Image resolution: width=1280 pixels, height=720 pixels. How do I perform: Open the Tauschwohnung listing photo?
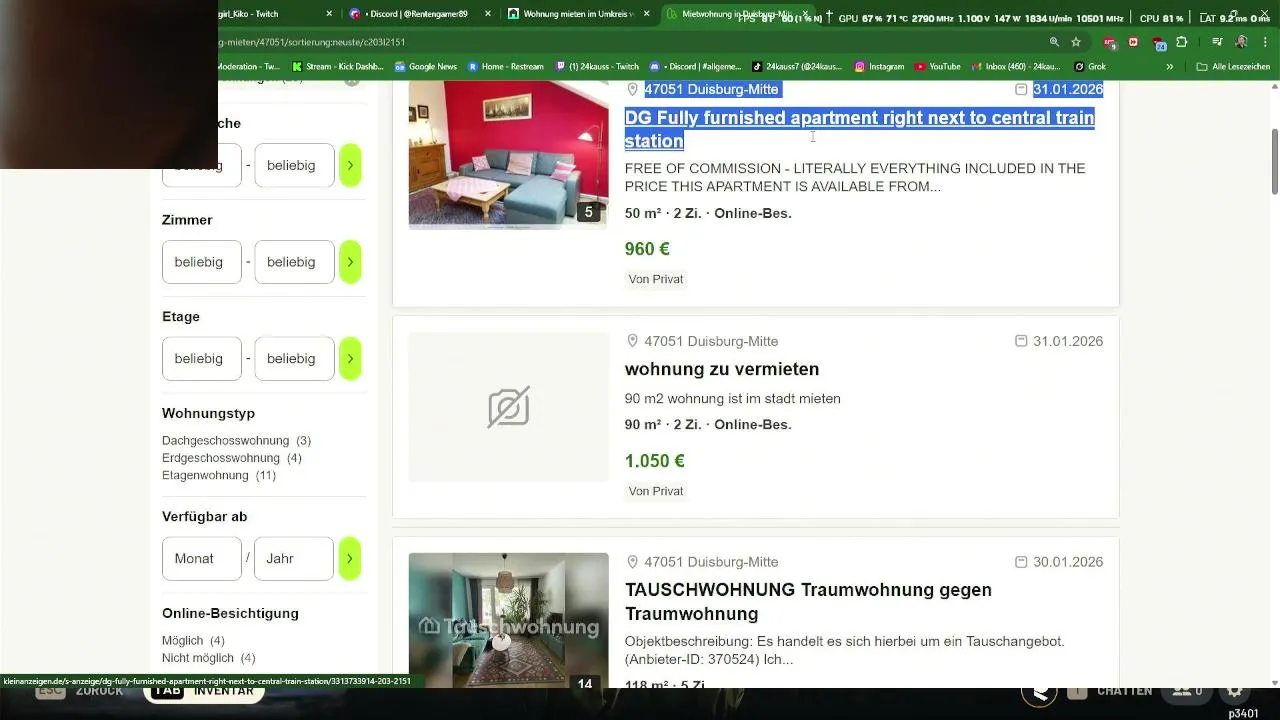pyautogui.click(x=508, y=620)
